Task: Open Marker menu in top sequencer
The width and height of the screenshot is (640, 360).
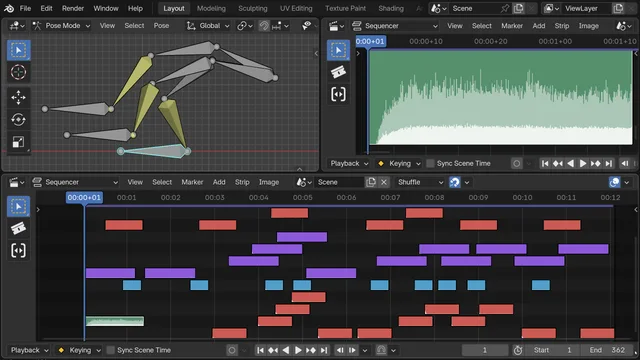Action: tap(512, 26)
